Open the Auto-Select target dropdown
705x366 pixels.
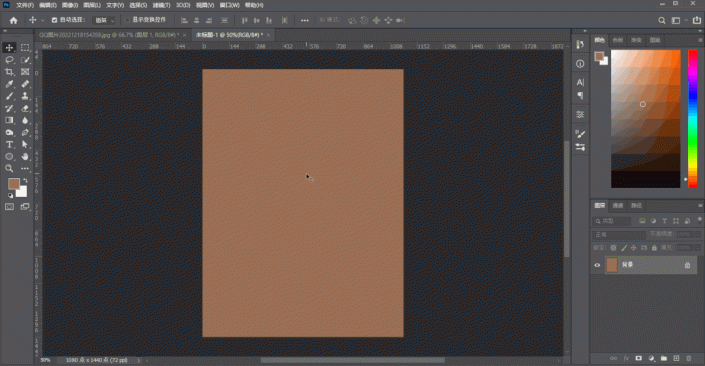tap(104, 20)
